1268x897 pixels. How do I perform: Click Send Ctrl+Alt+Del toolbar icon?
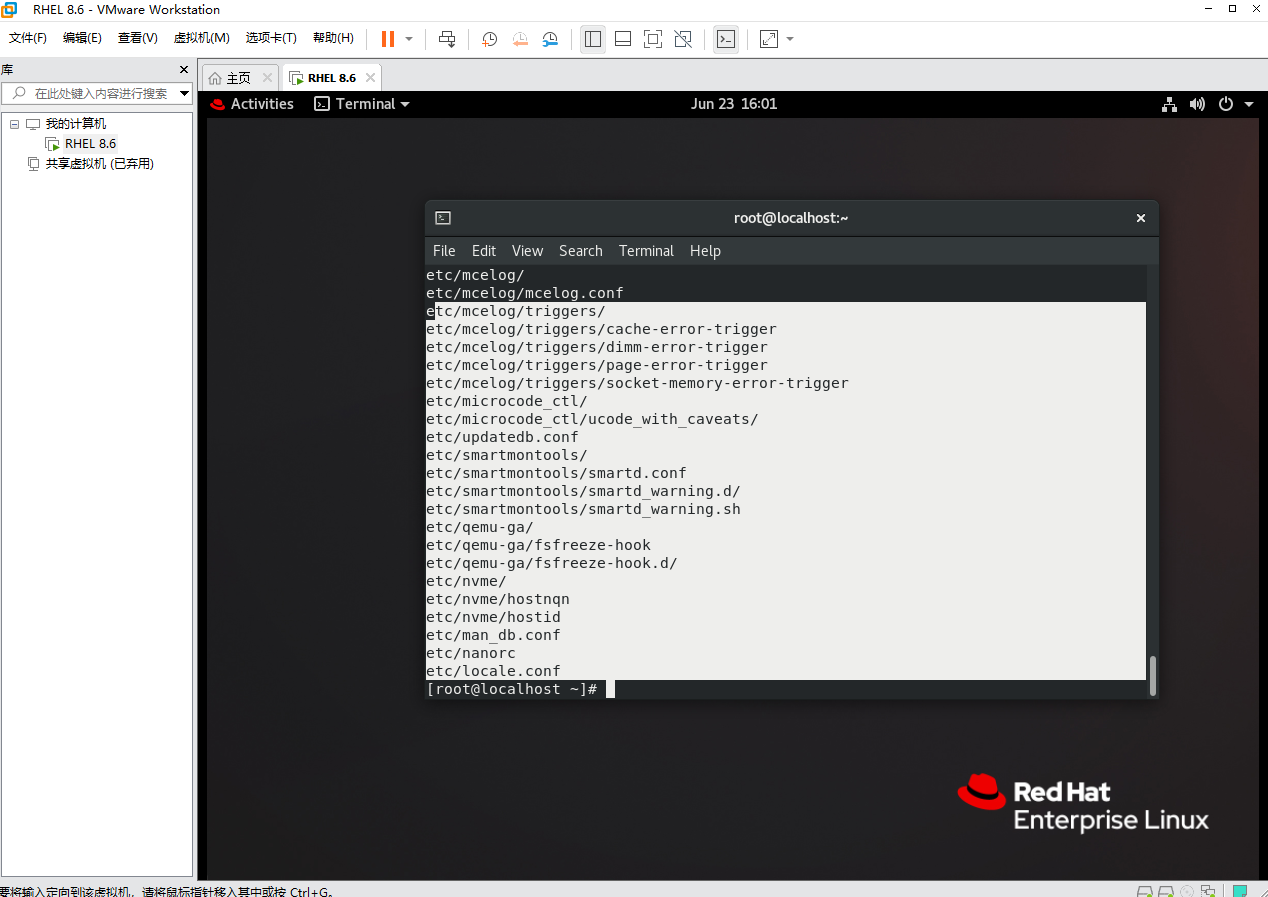pos(447,39)
